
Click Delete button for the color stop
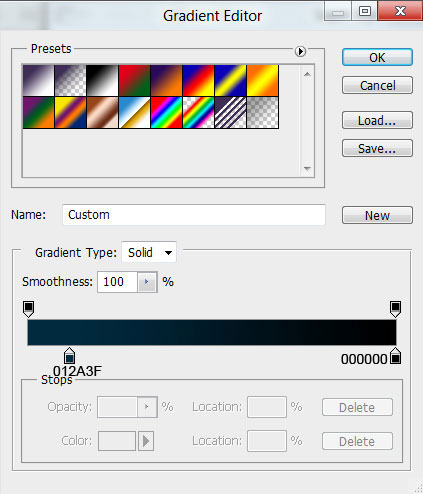357,441
